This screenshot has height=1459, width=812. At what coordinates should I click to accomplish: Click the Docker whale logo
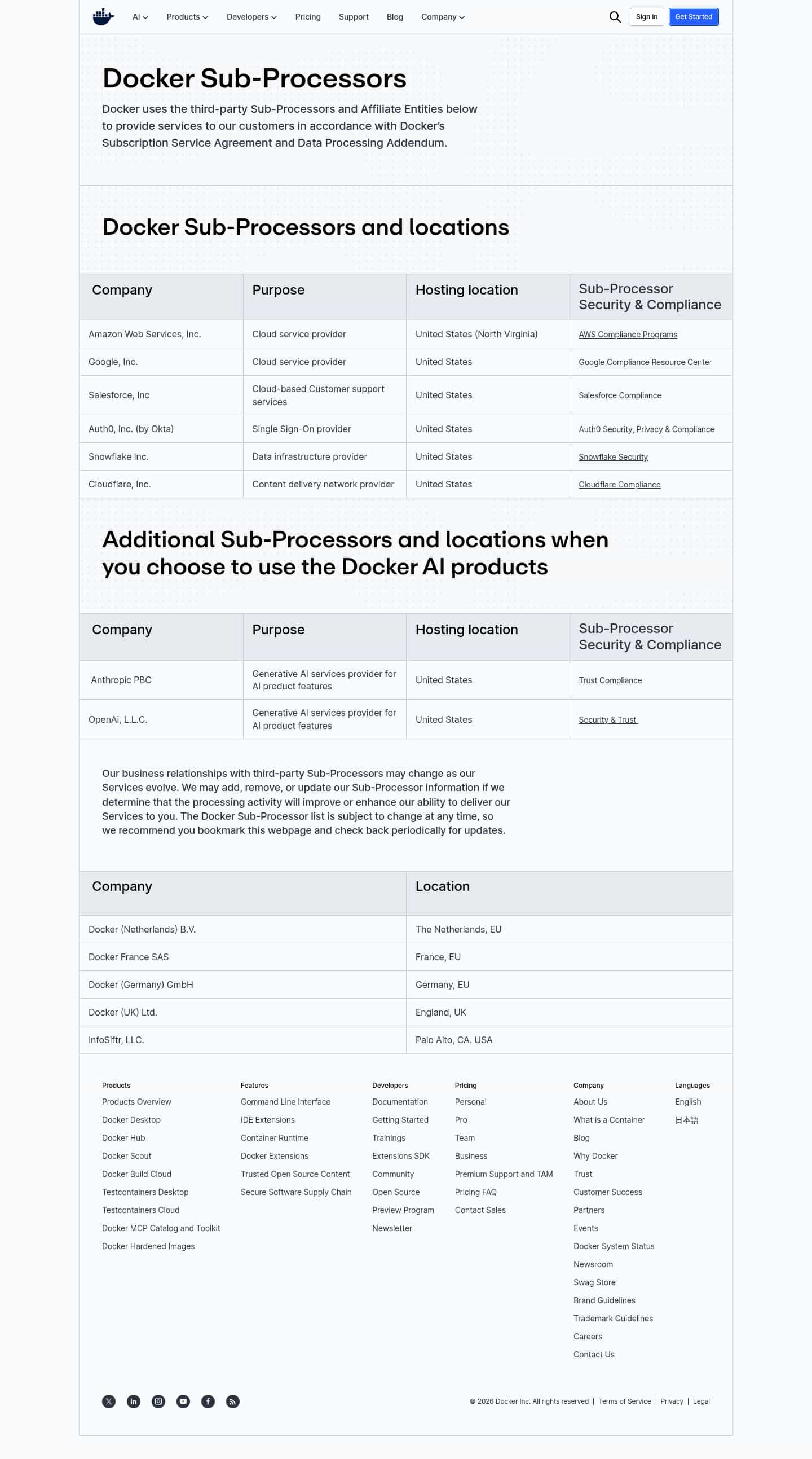pos(103,17)
